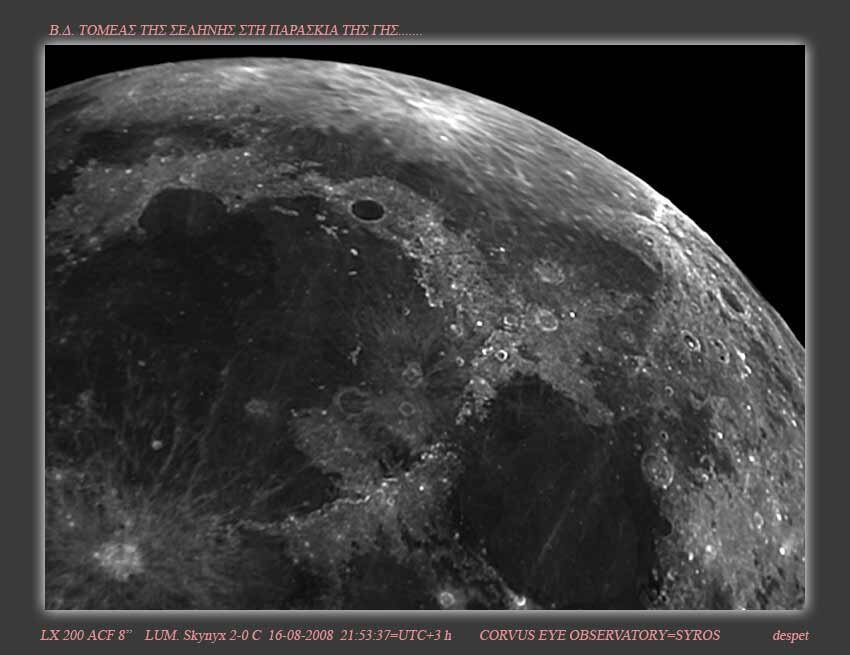Click the "LUM. Skynyx 2-0 C" camera text
The image size is (850, 655).
coord(204,635)
